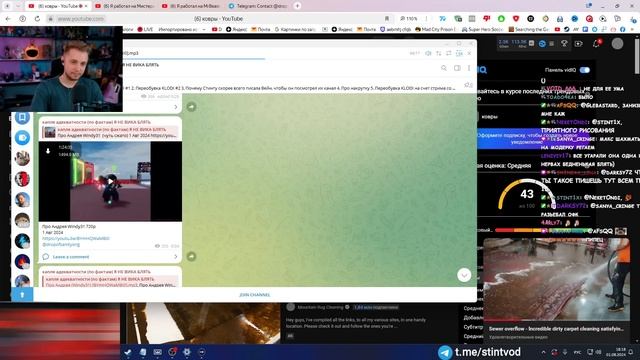Click the blue arrow button at Telegram sidebar bottom

(22, 294)
